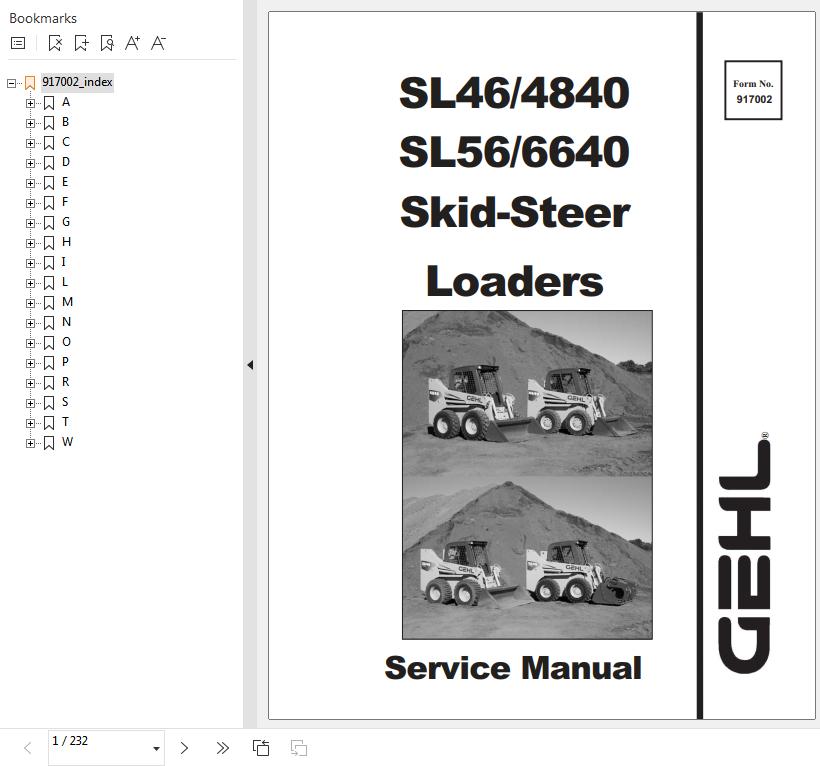Select the 917002_index bookmark
The height and width of the screenshot is (766, 820).
pyautogui.click(x=77, y=82)
